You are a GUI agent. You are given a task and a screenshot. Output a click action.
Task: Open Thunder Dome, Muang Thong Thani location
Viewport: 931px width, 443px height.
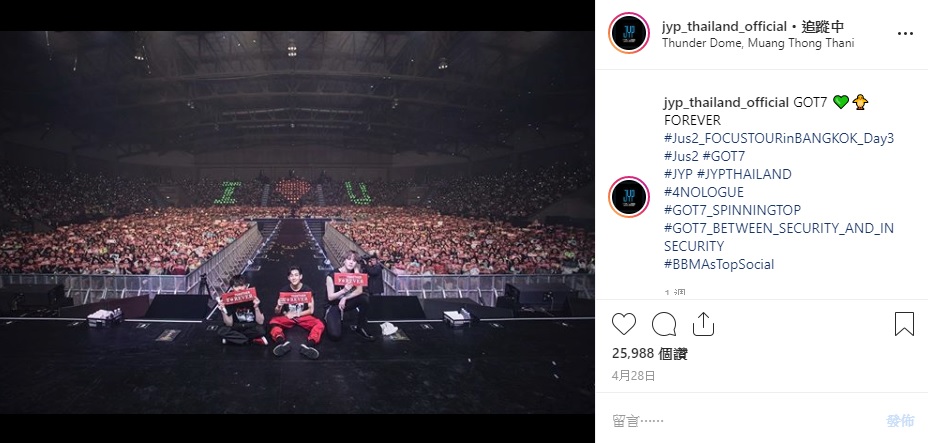(758, 43)
